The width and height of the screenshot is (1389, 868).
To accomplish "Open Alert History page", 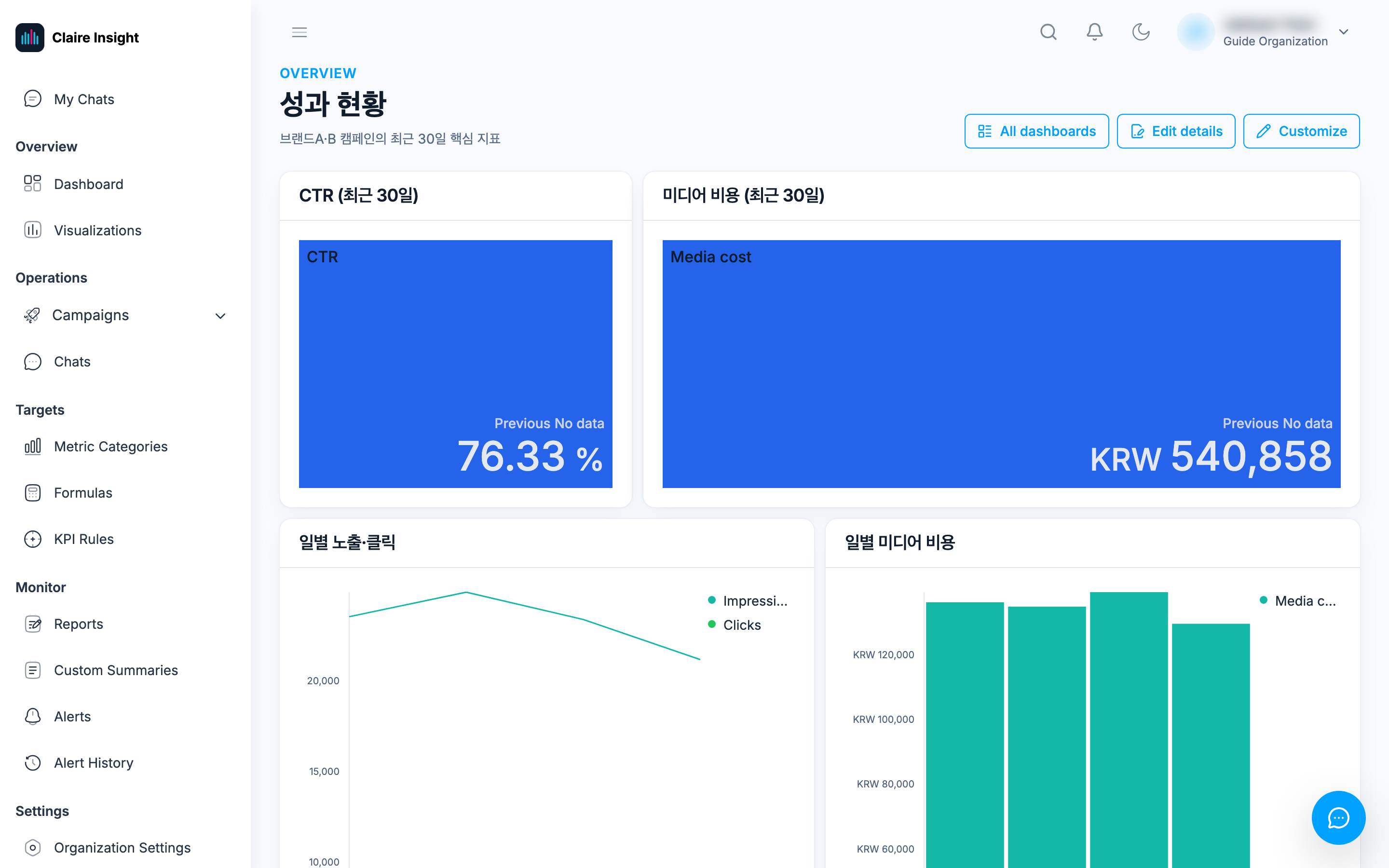I will pos(125,763).
